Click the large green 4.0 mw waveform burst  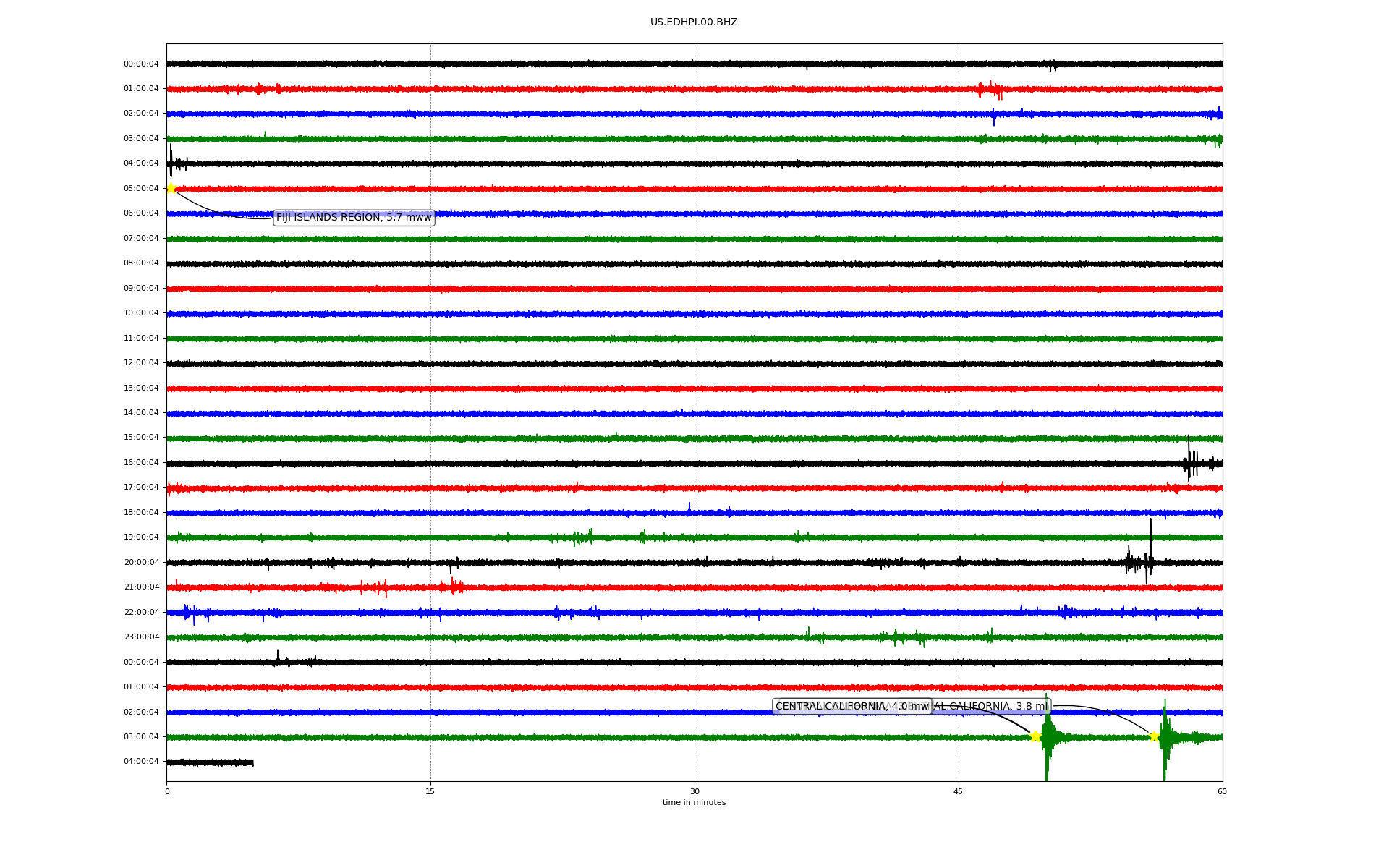pos(1047,736)
